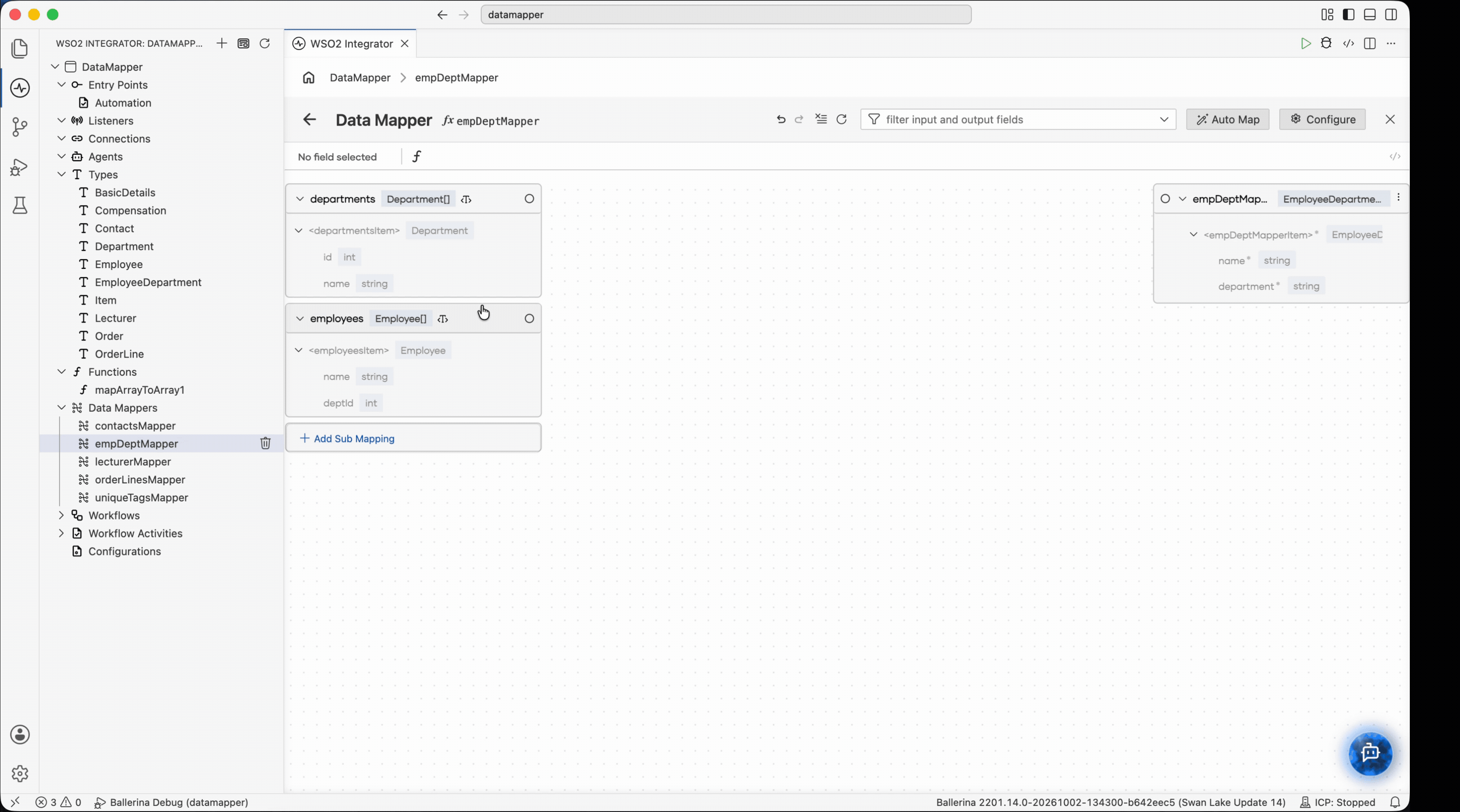
Task: Select the empDeptMapper input port circle
Action: coord(1165,199)
